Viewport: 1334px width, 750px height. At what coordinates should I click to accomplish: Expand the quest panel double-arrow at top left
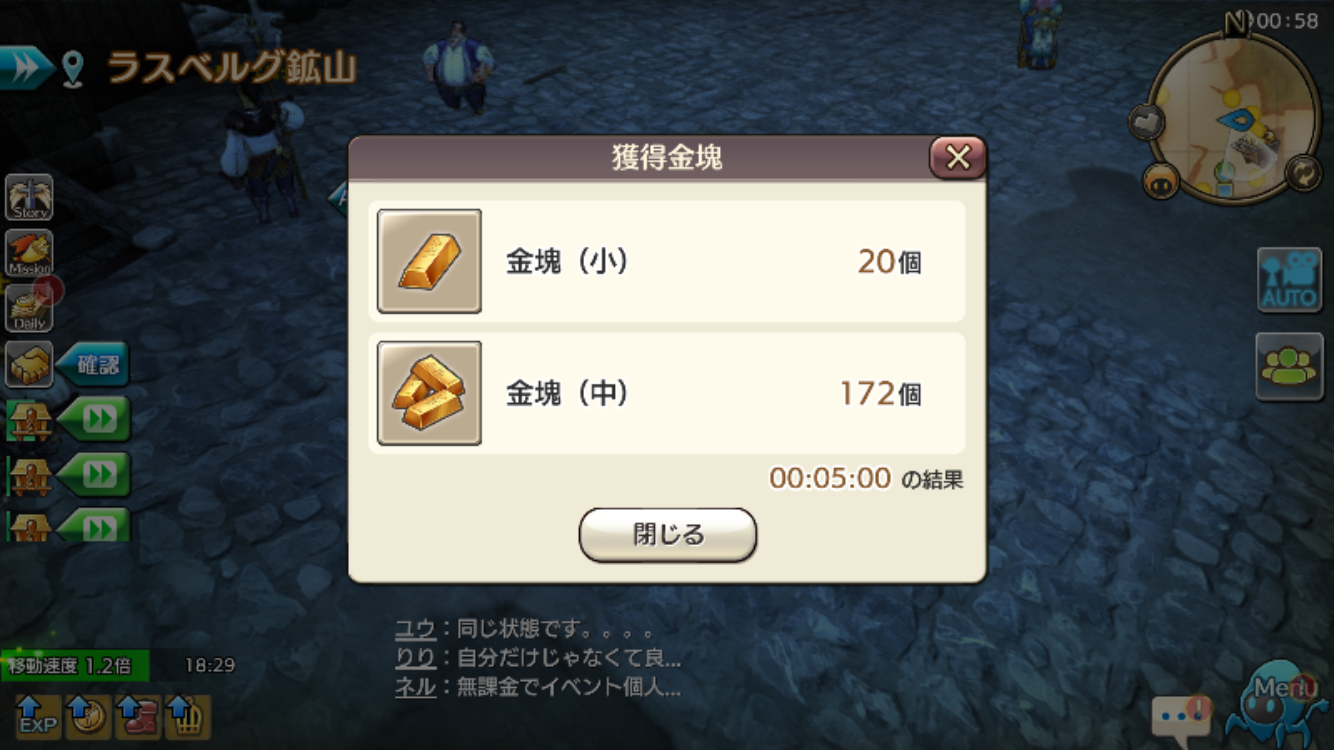[25, 67]
